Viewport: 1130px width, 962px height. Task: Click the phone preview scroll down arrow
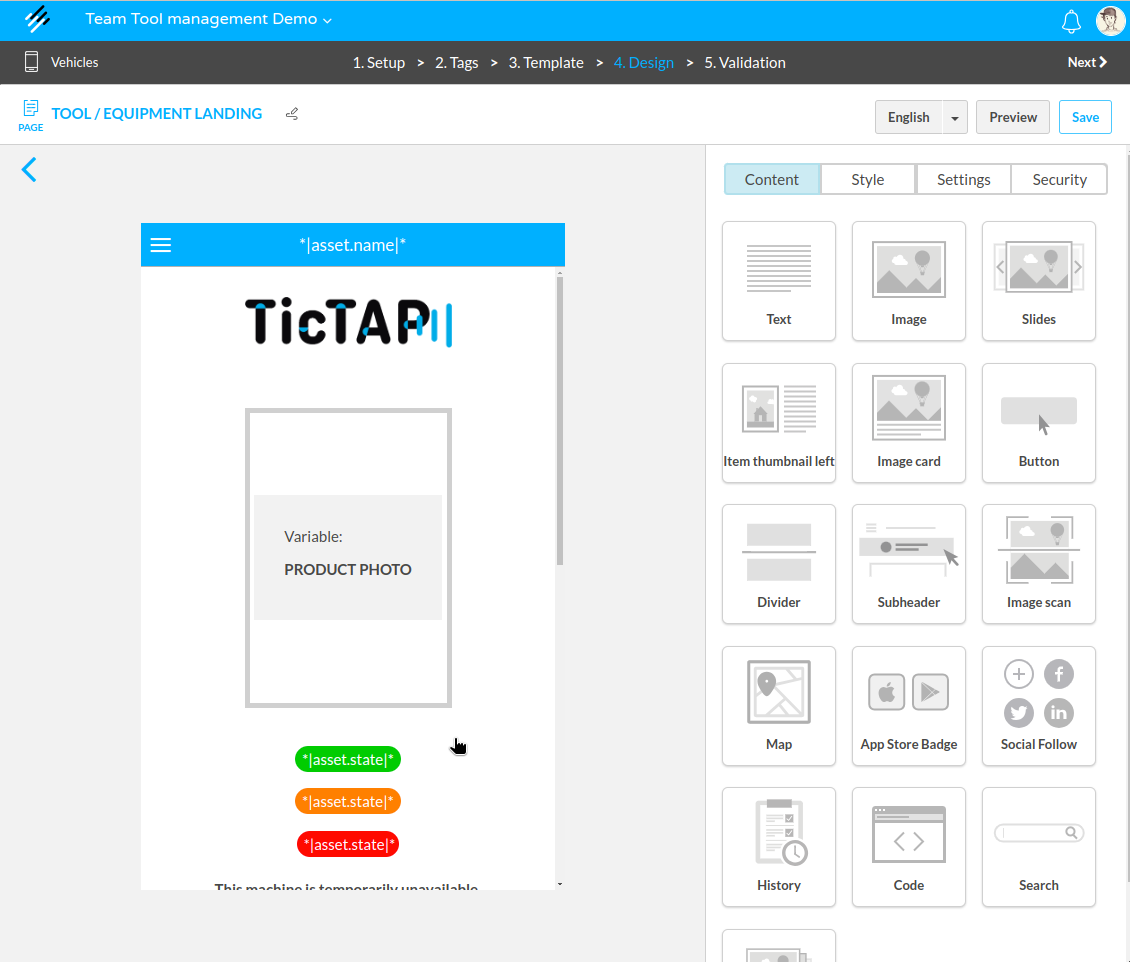click(560, 884)
